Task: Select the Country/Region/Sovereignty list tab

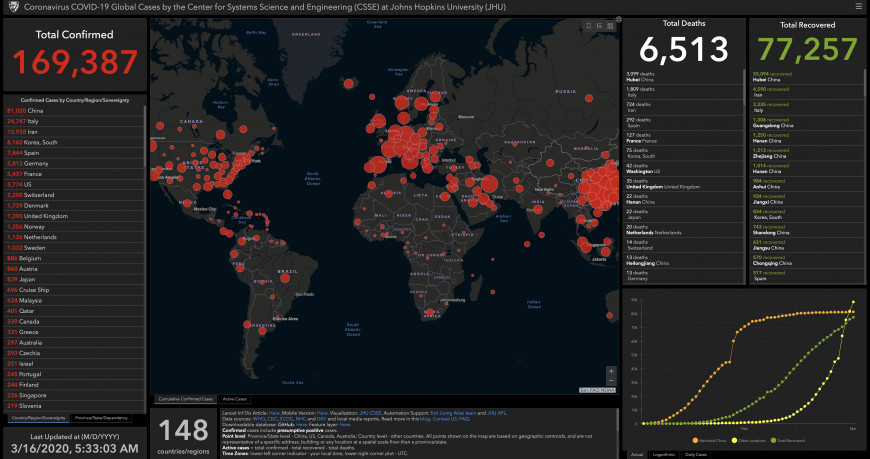Action: pos(38,417)
